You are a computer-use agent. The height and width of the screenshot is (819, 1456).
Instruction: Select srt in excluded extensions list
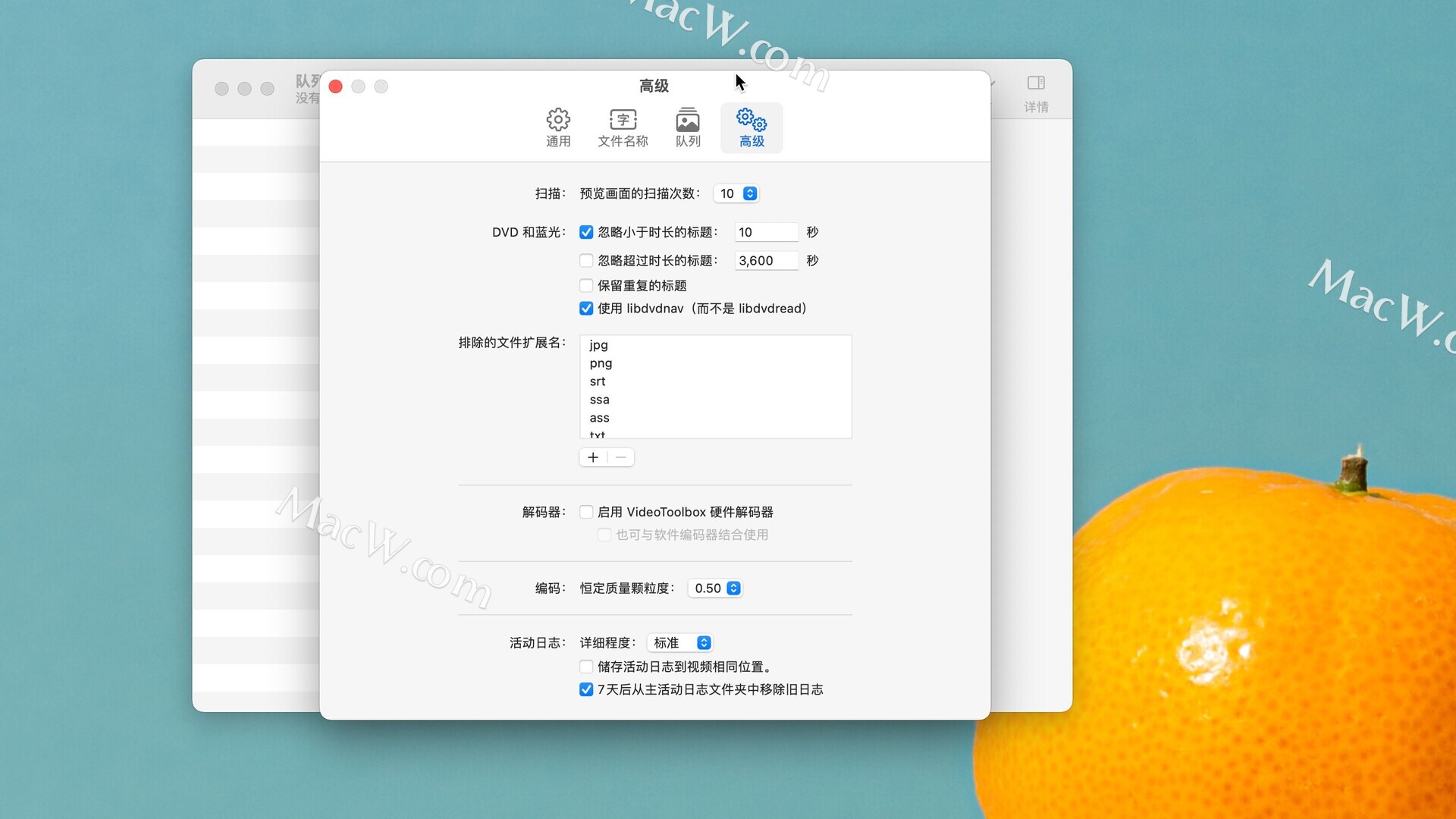point(715,381)
